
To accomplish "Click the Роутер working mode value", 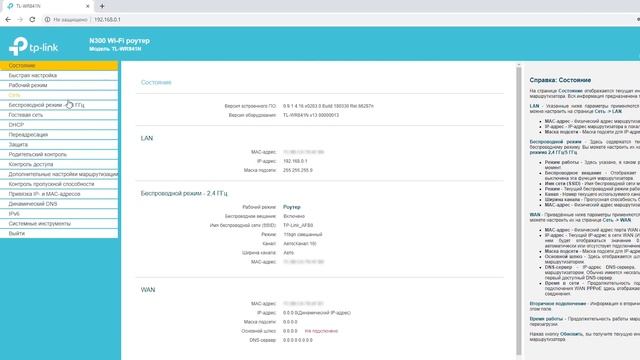I will point(291,207).
